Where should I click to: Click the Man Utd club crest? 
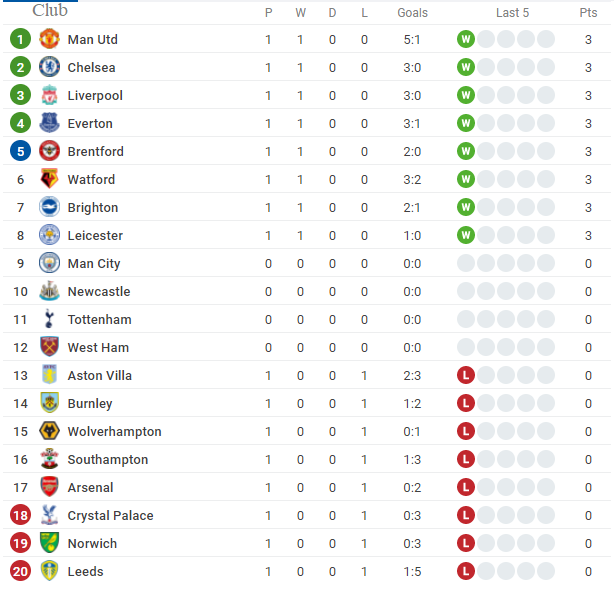point(49,39)
